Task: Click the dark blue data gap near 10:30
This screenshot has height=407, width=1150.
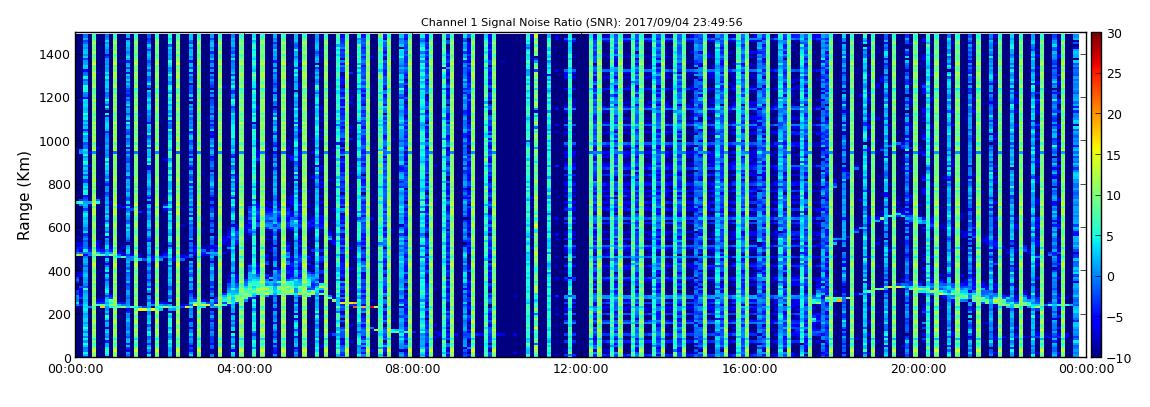Action: click(512, 194)
